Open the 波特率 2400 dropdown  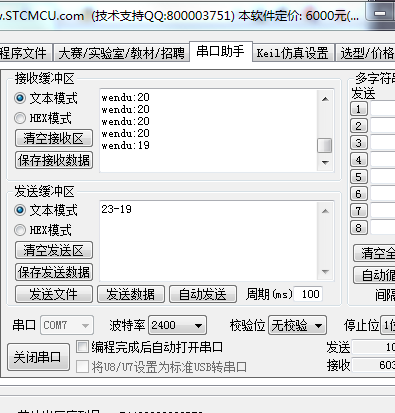tap(177, 325)
